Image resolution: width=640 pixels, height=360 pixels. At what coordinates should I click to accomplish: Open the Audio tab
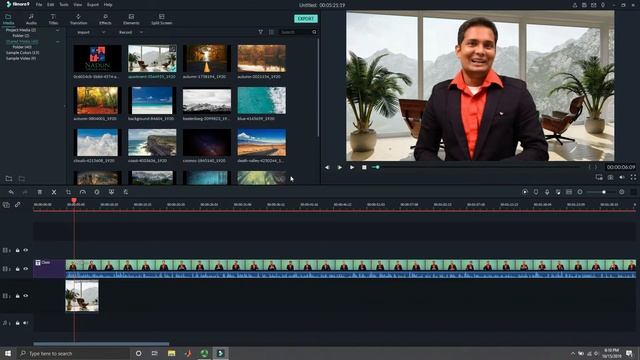tap(31, 19)
